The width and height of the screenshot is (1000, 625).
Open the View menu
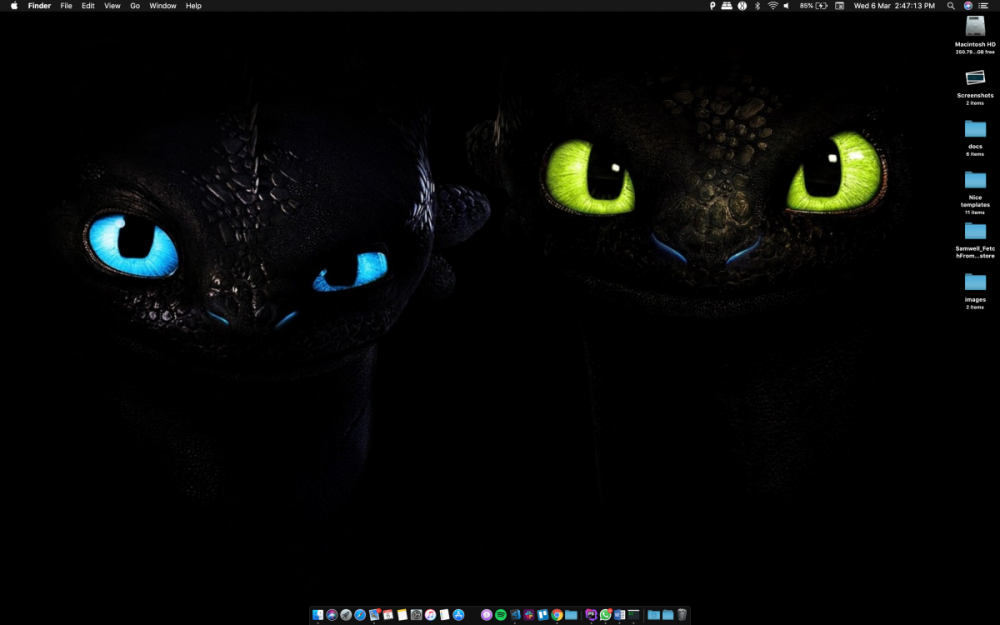pos(112,6)
